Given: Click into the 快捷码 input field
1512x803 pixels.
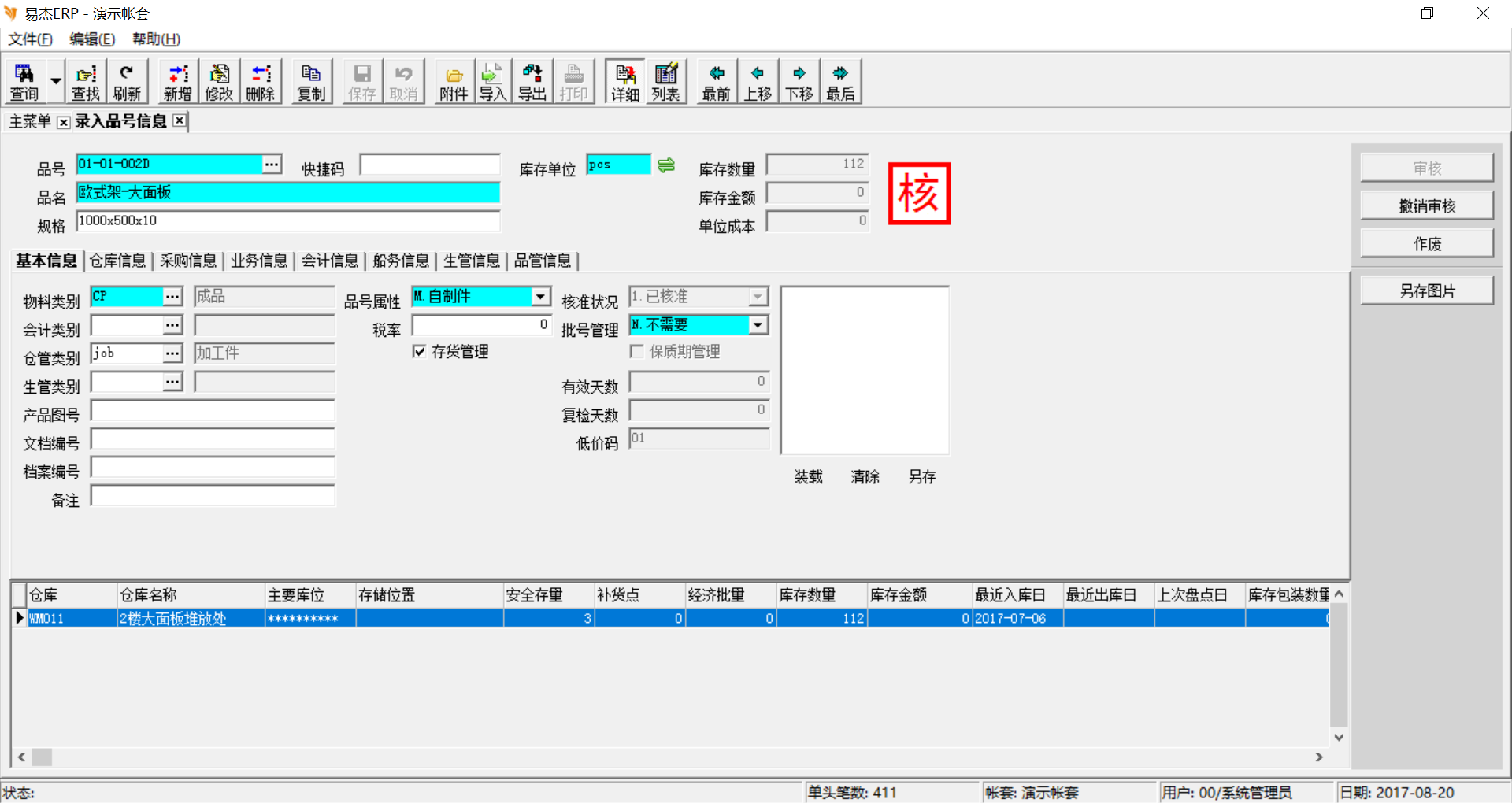Looking at the screenshot, I should [430, 165].
